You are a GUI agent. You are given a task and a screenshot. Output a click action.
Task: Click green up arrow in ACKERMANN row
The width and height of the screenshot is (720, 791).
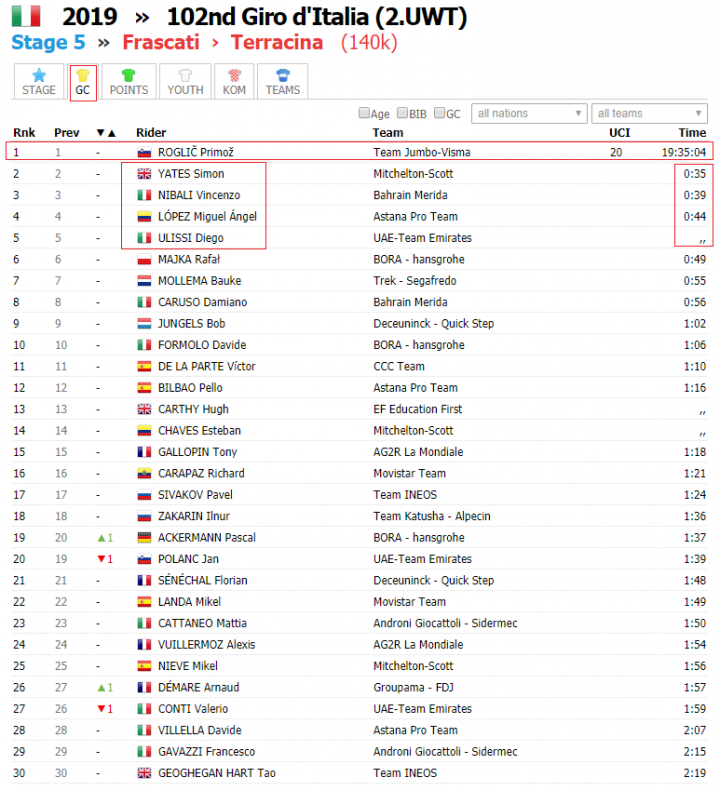click(x=101, y=538)
